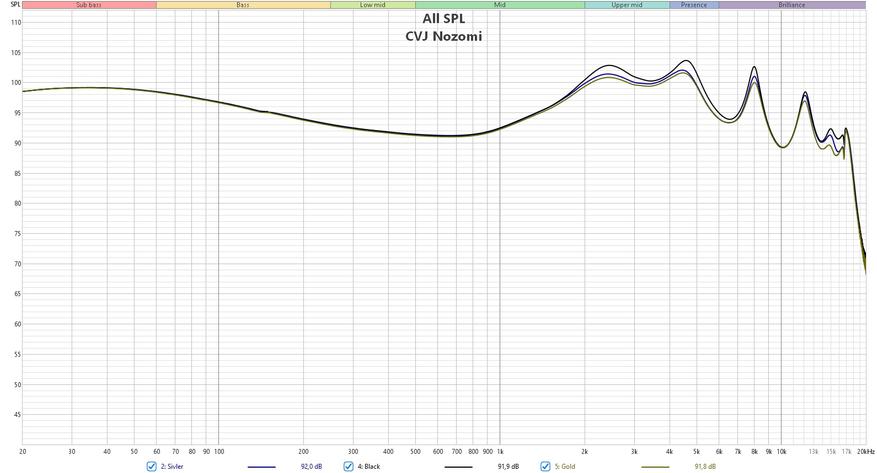Uncheck the 2: Sivler trace checkbox
The image size is (877, 473).
pos(151,466)
